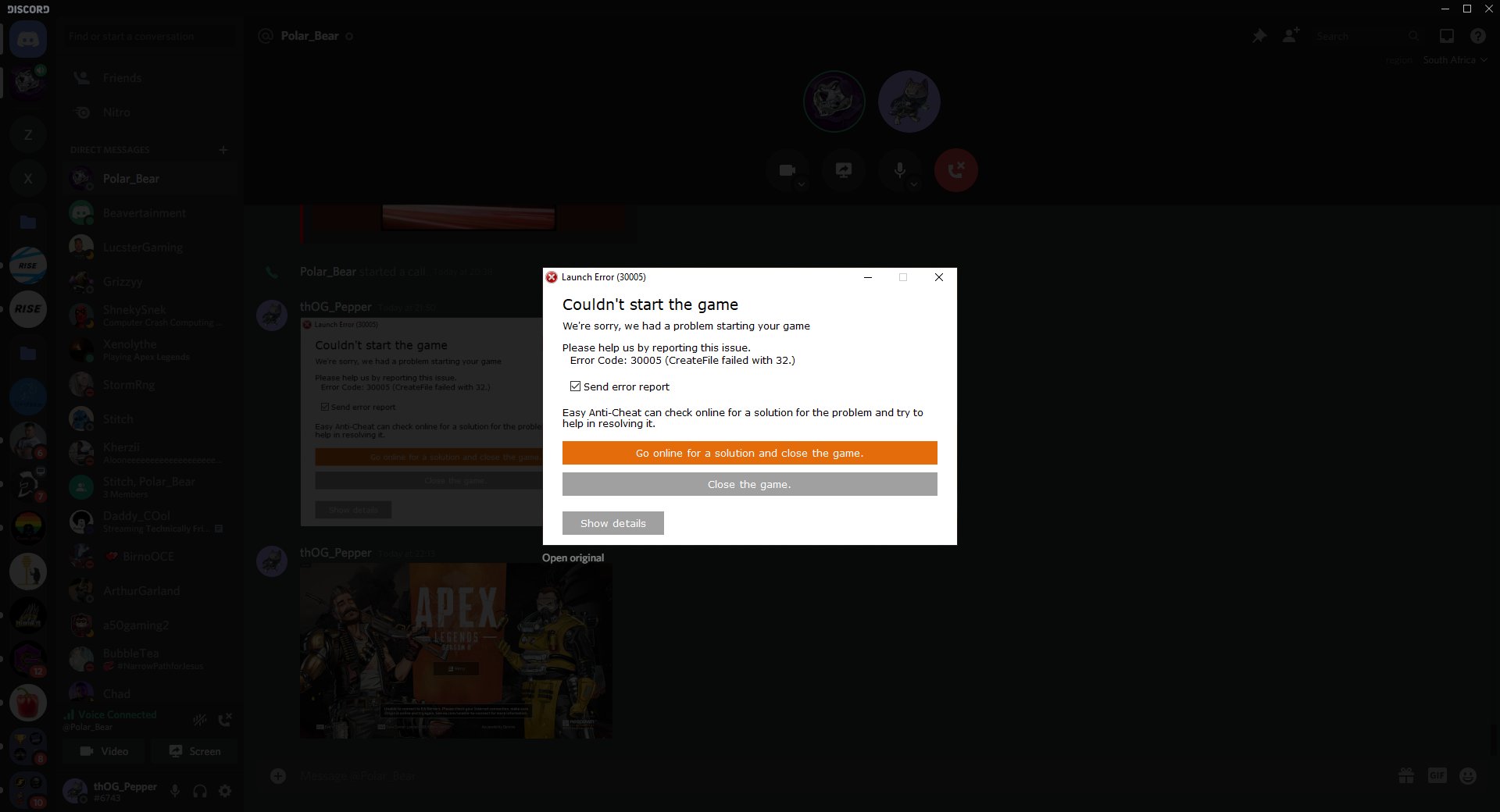The width and height of the screenshot is (1500, 812).
Task: Disconnect from voice in Voice Connected panel
Action: click(225, 720)
